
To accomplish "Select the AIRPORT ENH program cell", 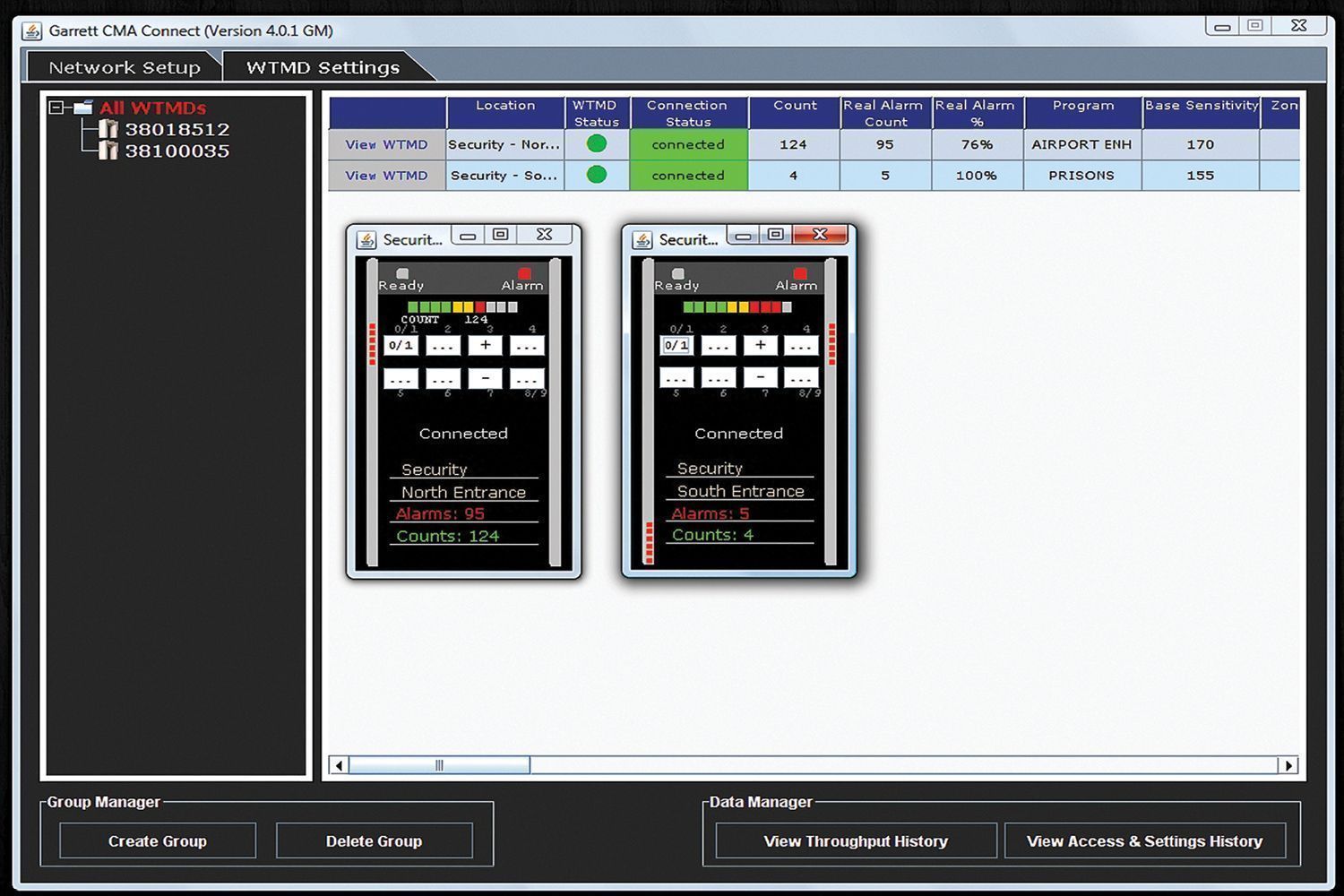I will pyautogui.click(x=1082, y=144).
